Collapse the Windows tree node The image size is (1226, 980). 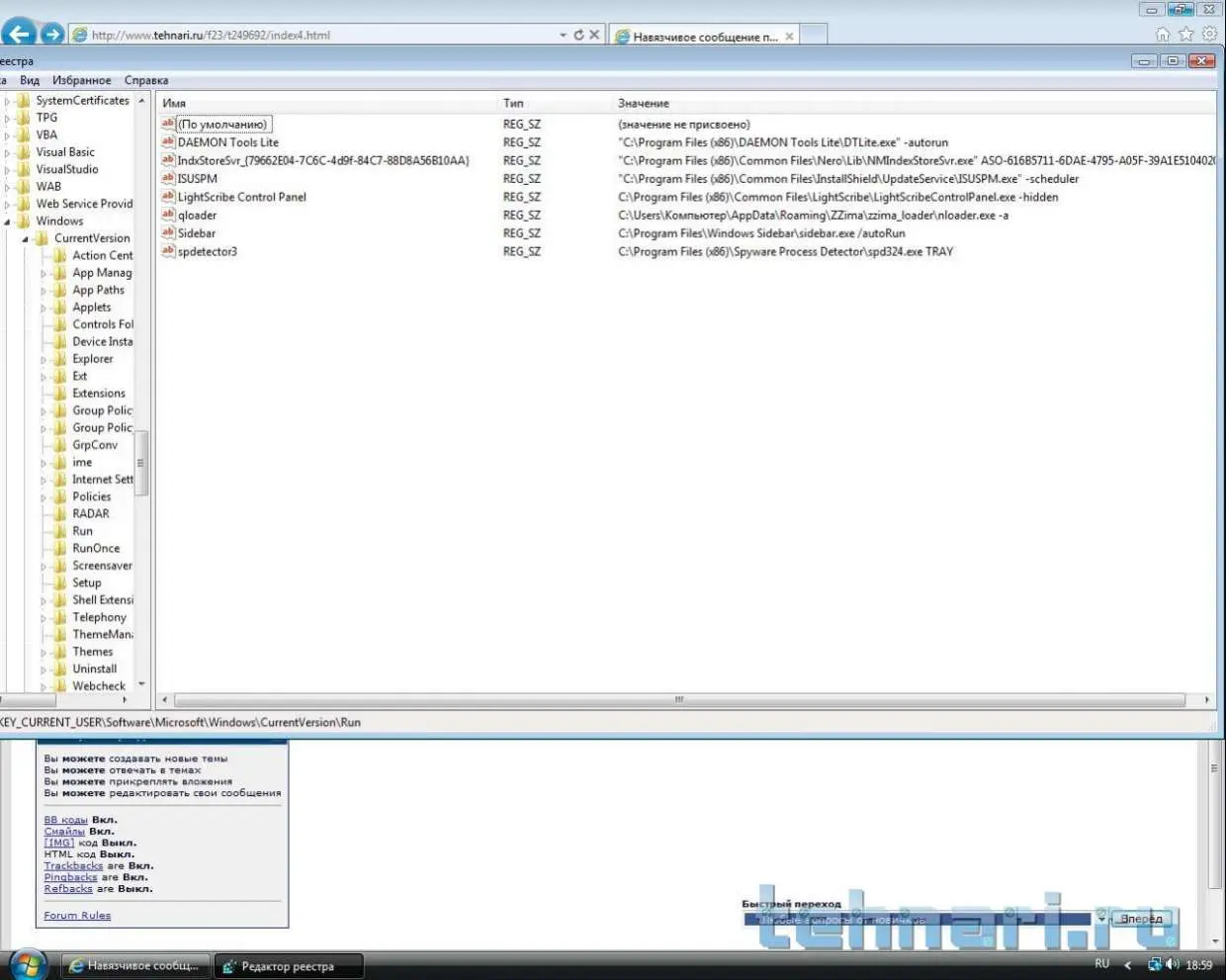point(7,222)
